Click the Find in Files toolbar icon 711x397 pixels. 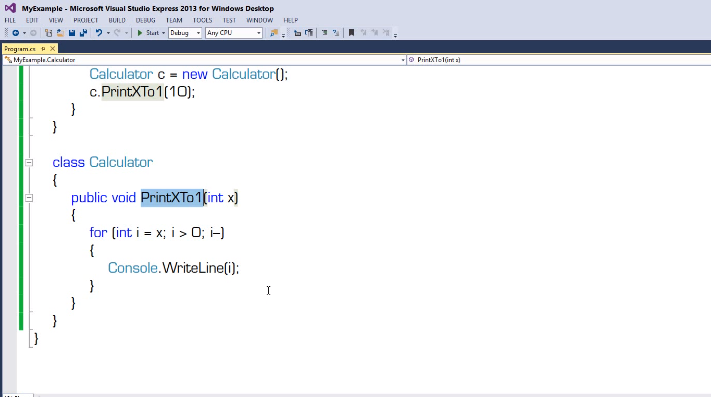click(274, 33)
